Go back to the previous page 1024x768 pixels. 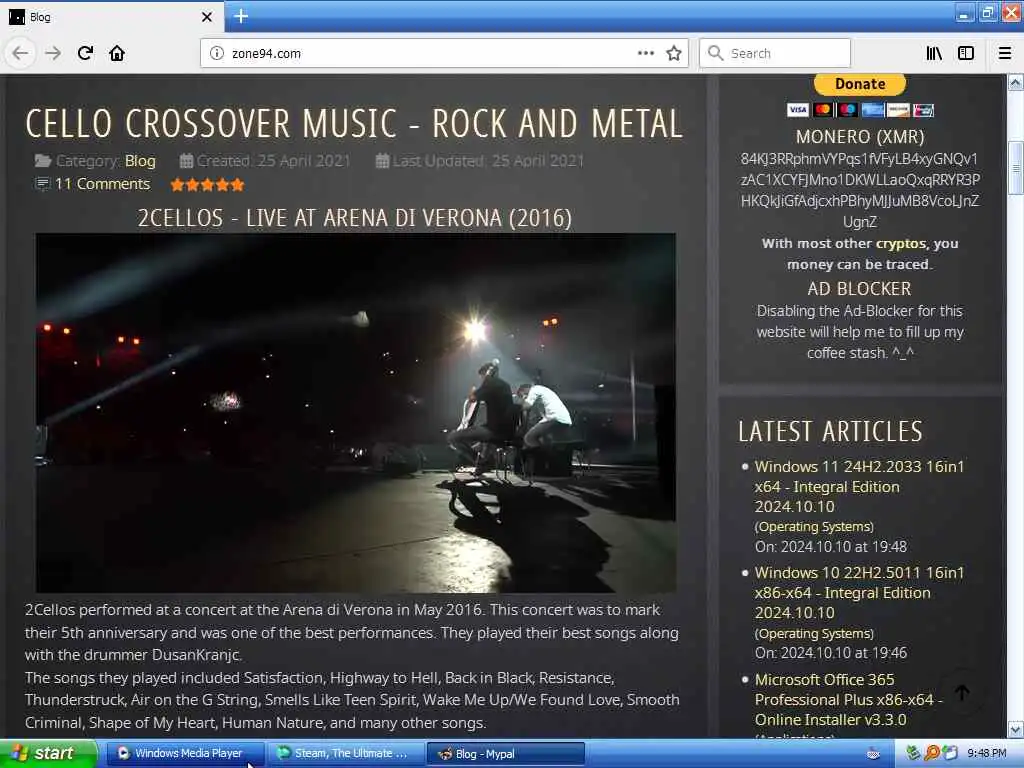pos(20,53)
